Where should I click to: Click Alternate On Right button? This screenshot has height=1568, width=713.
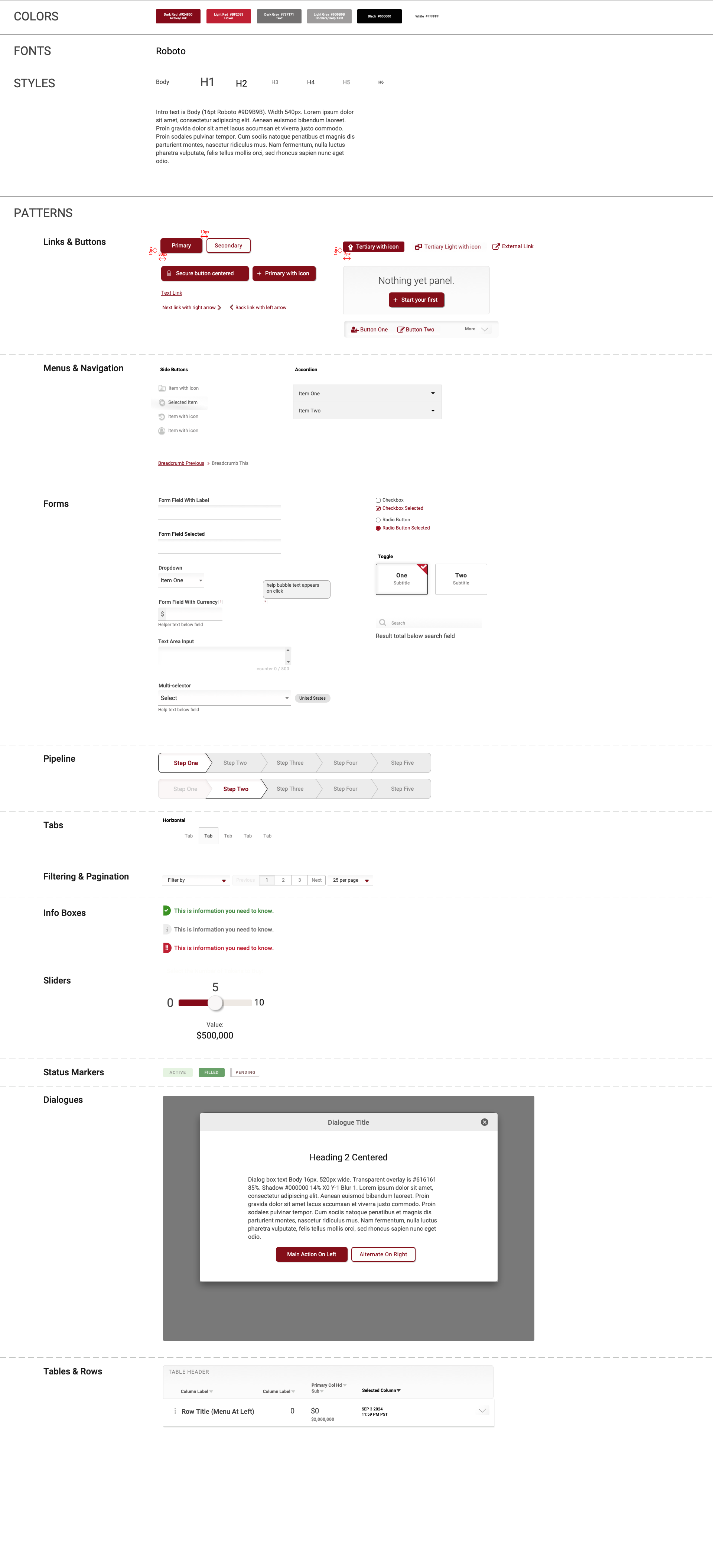(x=383, y=1254)
